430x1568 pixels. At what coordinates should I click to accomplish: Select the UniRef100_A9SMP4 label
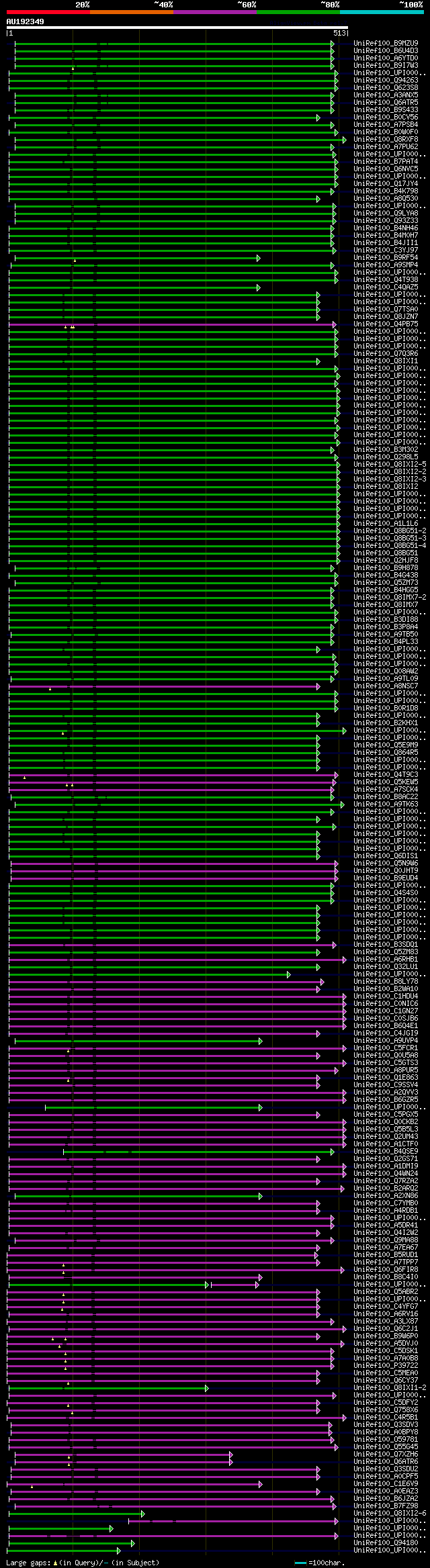pyautogui.click(x=386, y=265)
